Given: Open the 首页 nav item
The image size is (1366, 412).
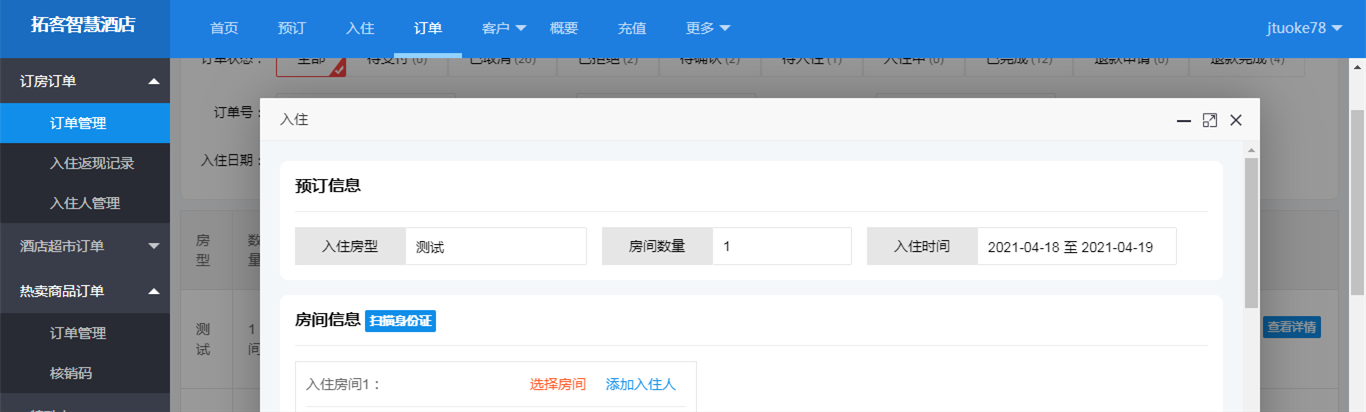Looking at the screenshot, I should tap(224, 28).
